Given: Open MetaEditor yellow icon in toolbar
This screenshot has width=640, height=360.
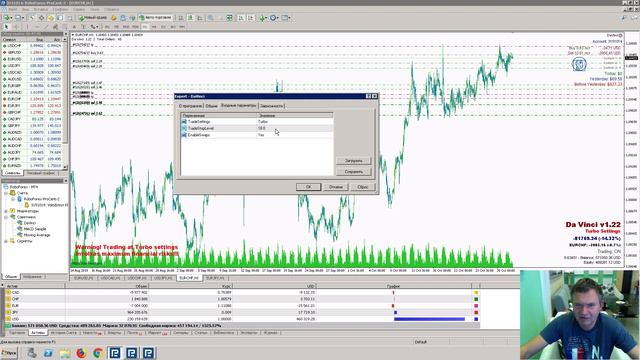Looking at the screenshot, I should [x=113, y=18].
